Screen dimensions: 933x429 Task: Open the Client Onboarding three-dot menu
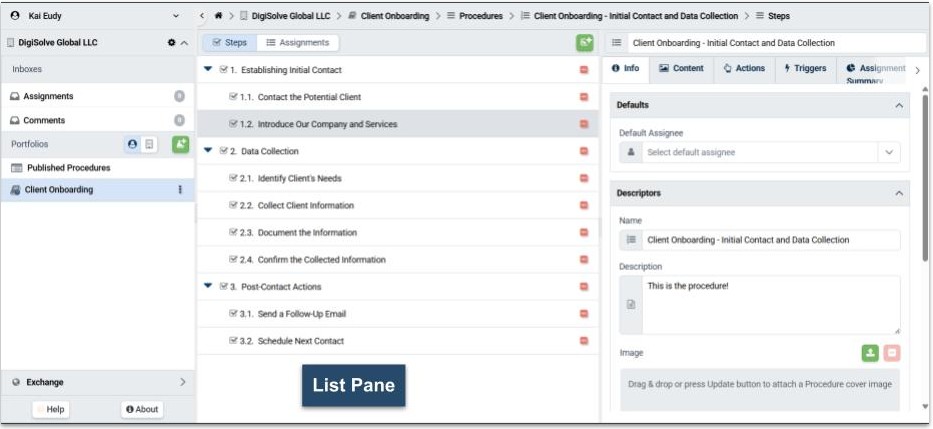(x=180, y=190)
